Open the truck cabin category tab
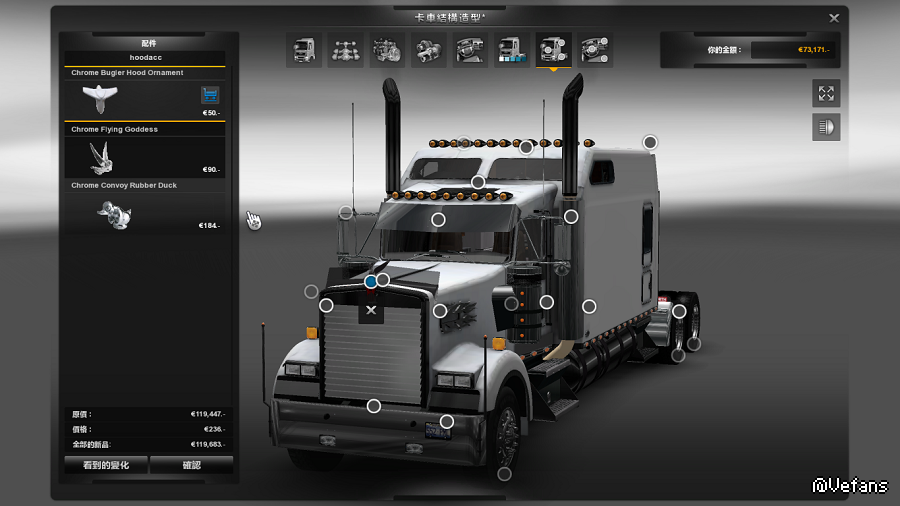 [304, 50]
